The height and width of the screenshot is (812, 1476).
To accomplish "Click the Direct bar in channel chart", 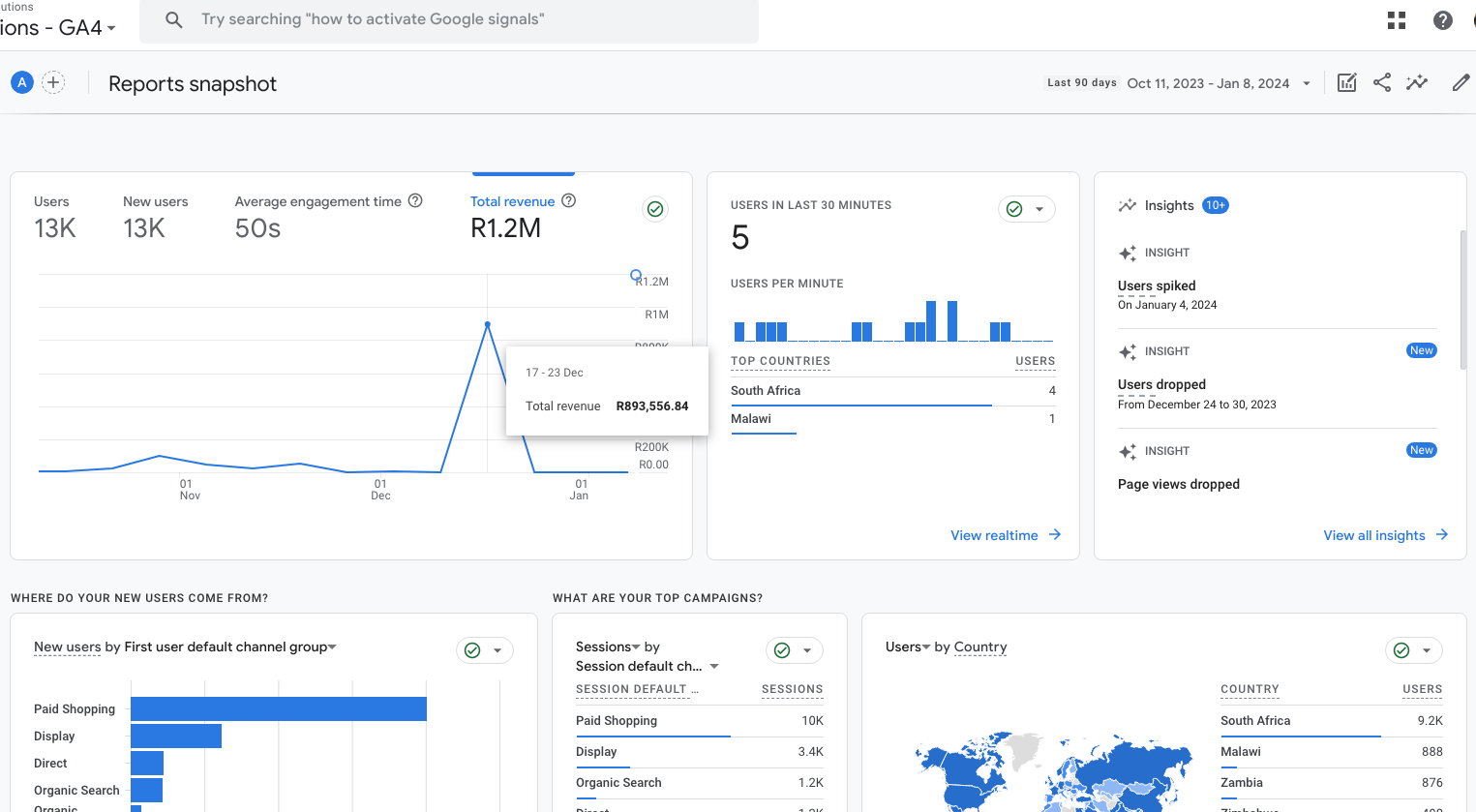I will click(147, 763).
